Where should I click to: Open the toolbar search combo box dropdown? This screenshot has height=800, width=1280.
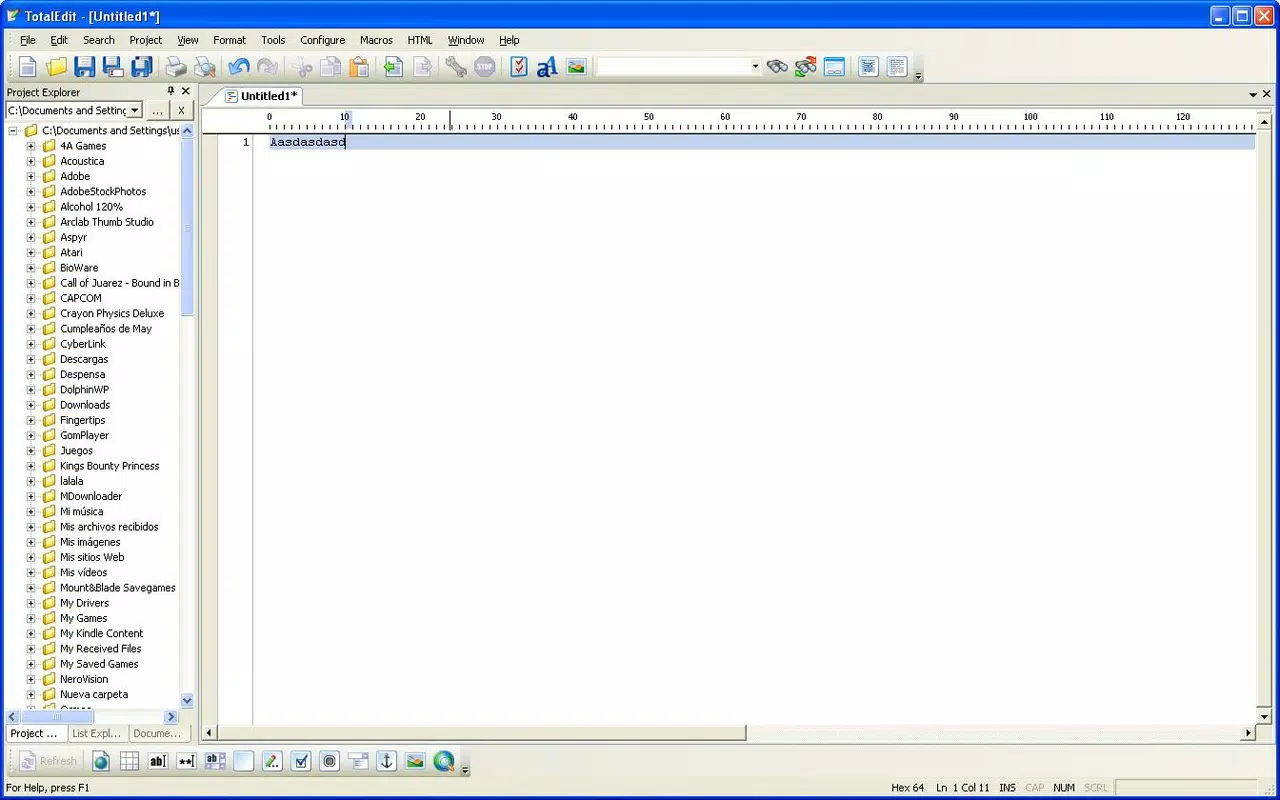pyautogui.click(x=756, y=67)
